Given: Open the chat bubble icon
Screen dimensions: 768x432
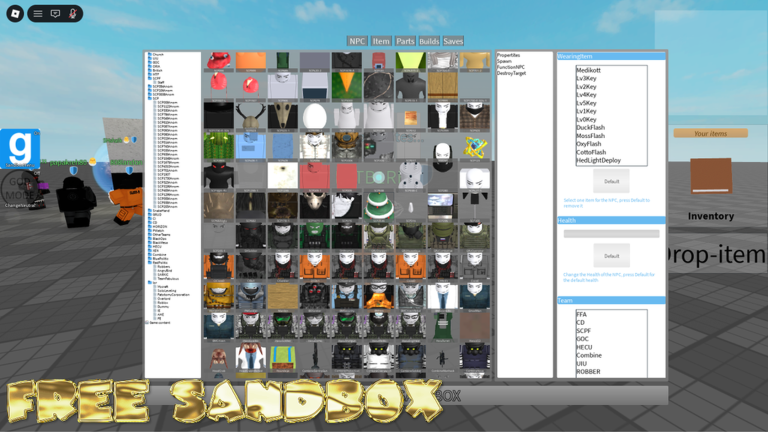Looking at the screenshot, I should (x=55, y=14).
